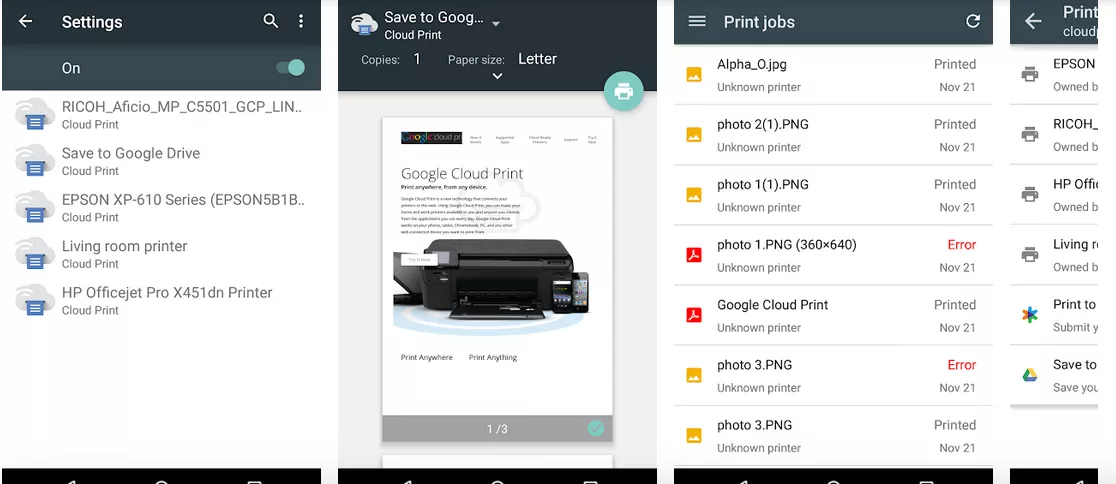Open the photo 1(1).PNG print job
1116x484 pixels.
tap(833, 195)
